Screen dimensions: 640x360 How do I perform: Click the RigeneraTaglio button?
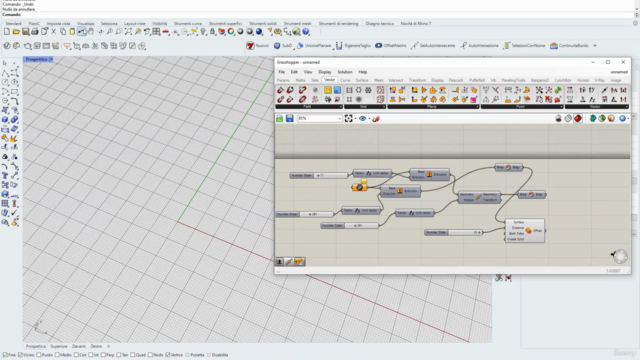click(x=353, y=46)
